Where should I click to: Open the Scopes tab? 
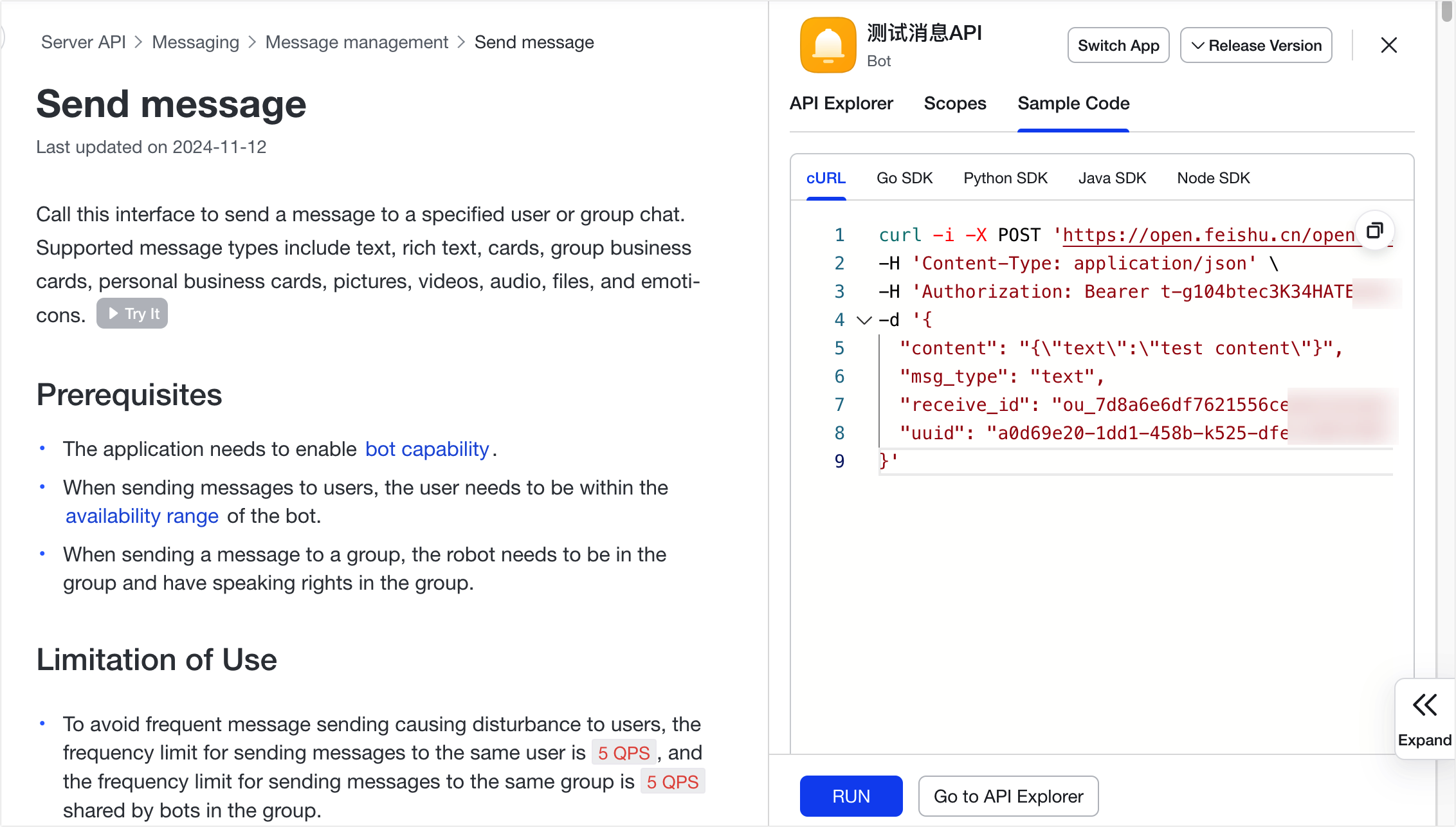[954, 104]
